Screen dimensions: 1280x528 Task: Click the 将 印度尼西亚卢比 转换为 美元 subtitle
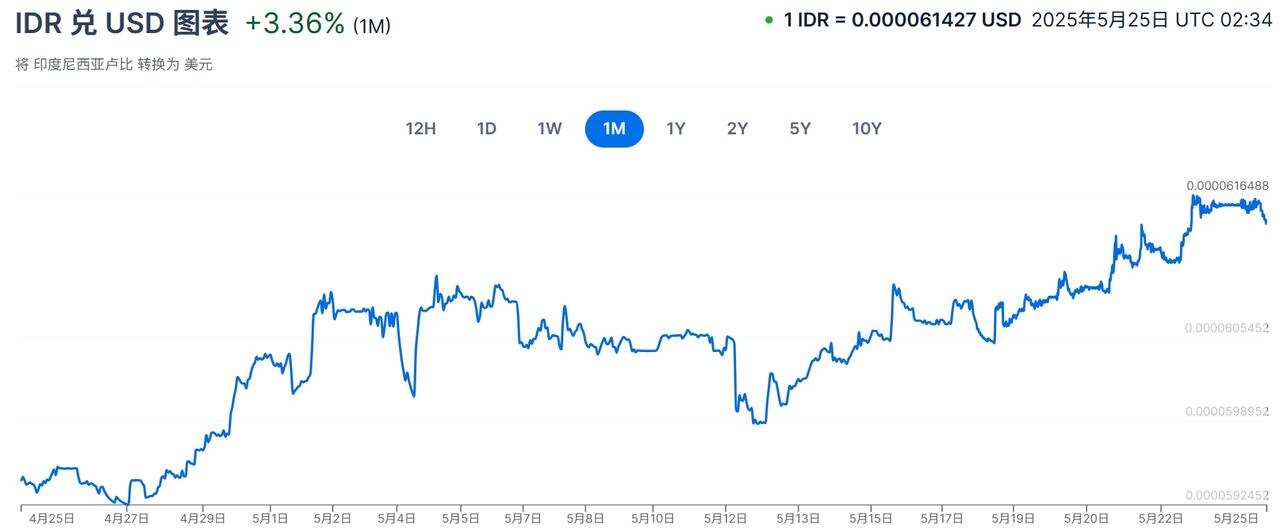coord(114,65)
